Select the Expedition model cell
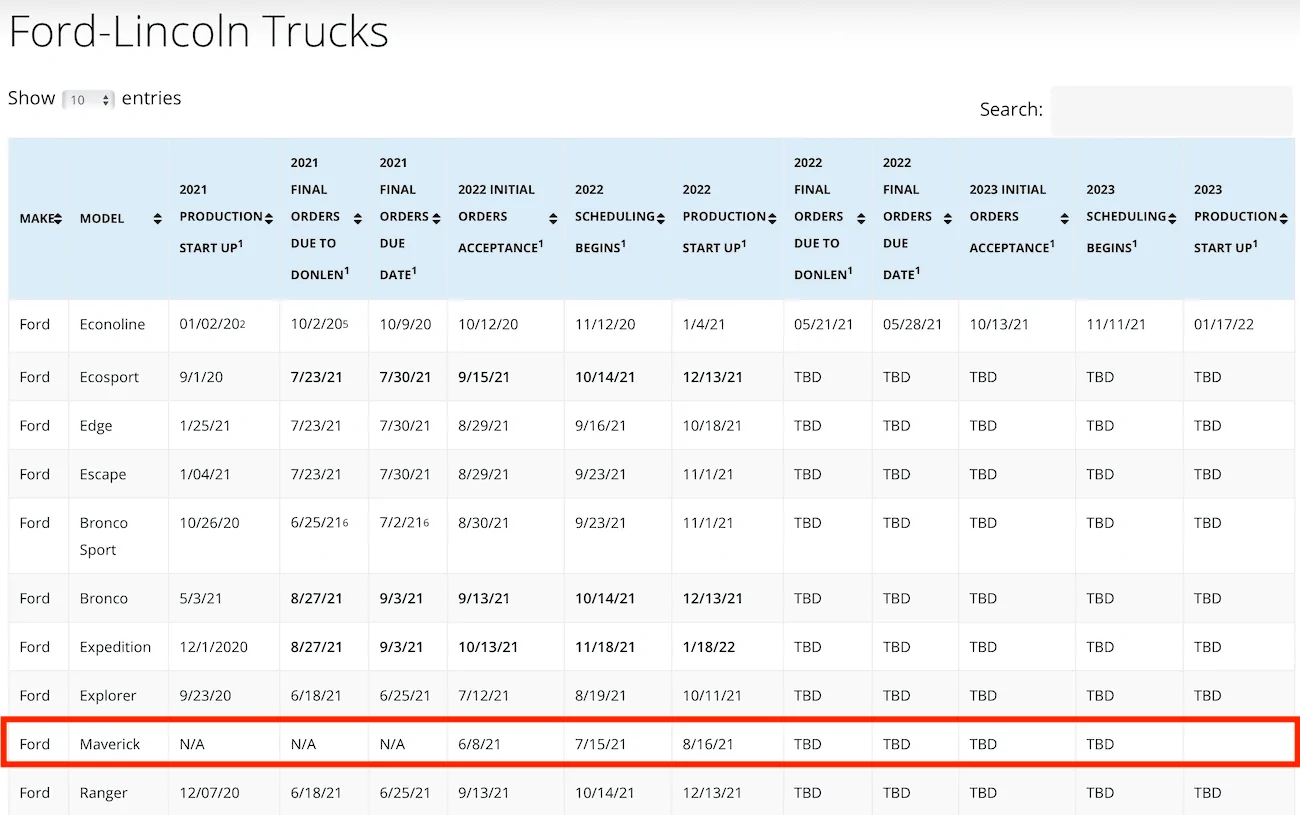 pos(115,647)
